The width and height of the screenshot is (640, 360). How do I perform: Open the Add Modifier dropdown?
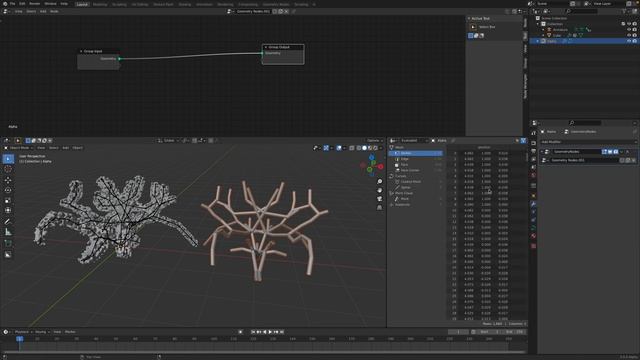(587, 142)
